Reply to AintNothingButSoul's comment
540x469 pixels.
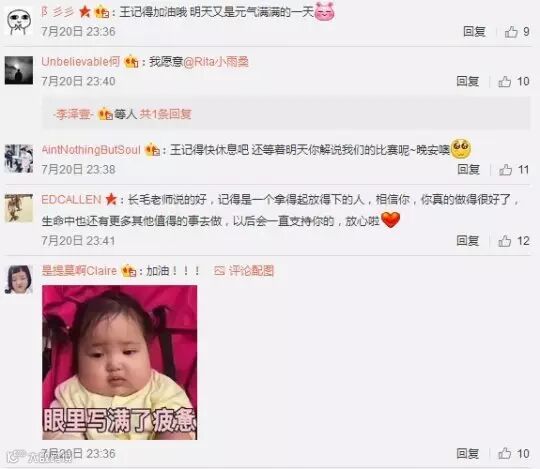(468, 169)
